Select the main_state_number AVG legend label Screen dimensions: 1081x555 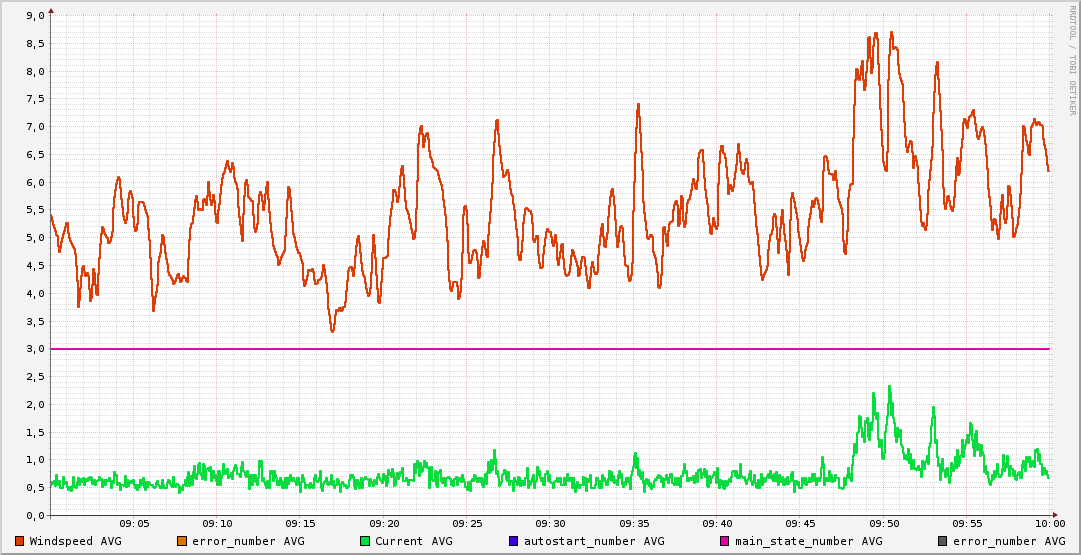click(x=809, y=541)
